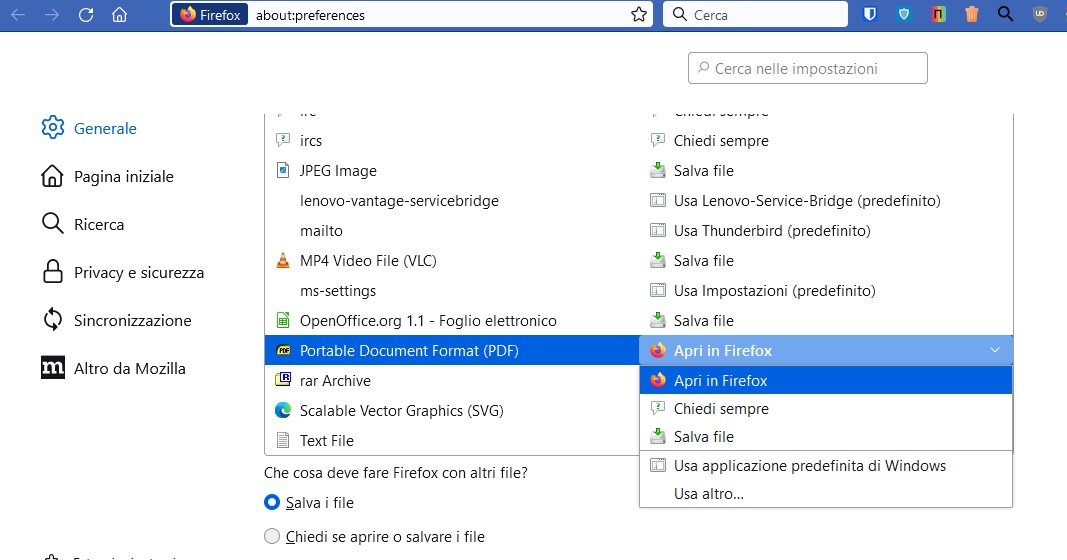The width and height of the screenshot is (1067, 560).
Task: Open Usa Thunderbird action for mailto
Action: (826, 231)
